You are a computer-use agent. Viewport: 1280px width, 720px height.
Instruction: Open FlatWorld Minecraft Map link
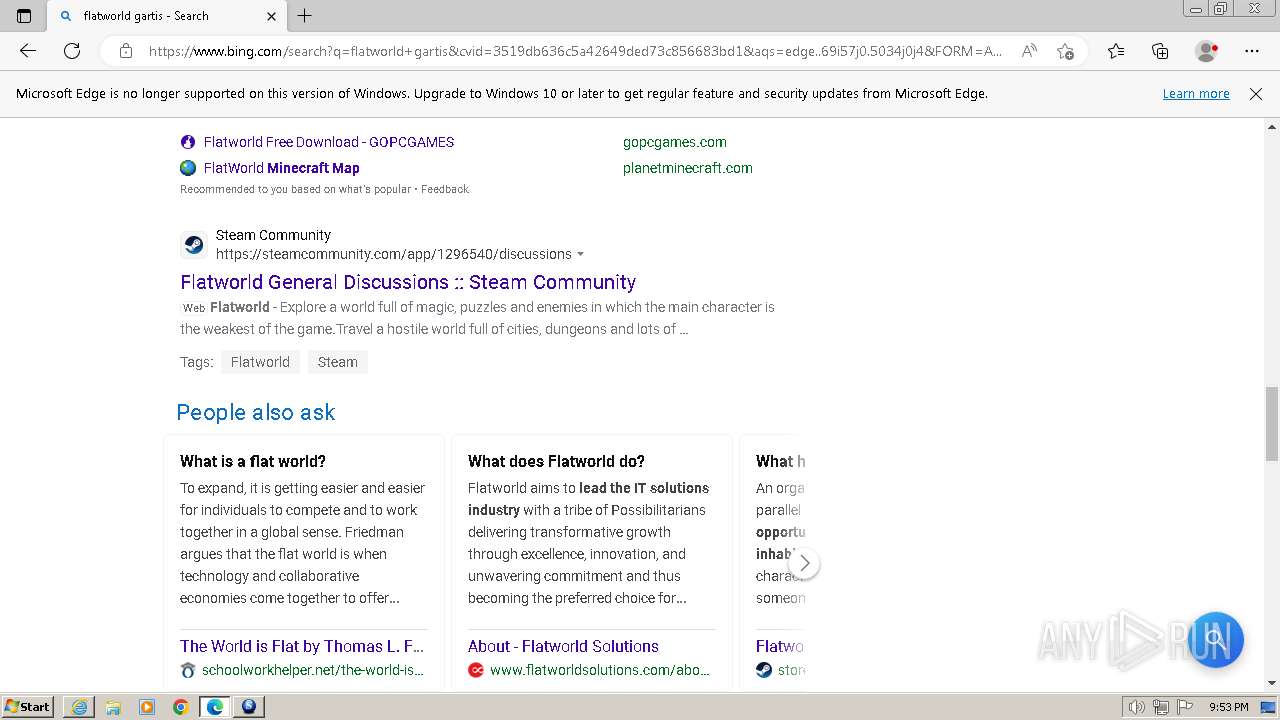(x=282, y=168)
